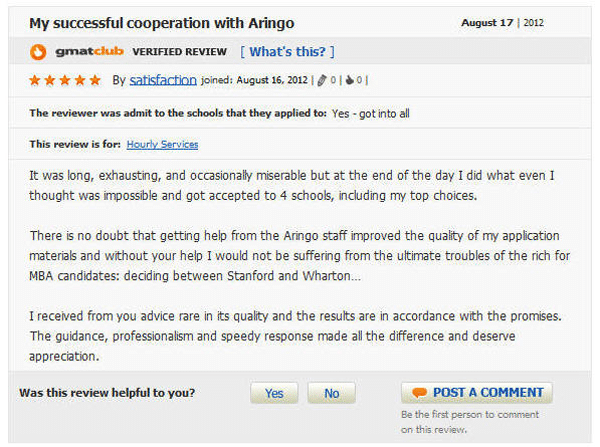Click the gmatclub flame logo icon
Screen dimensions: 600x447
(x=38, y=52)
